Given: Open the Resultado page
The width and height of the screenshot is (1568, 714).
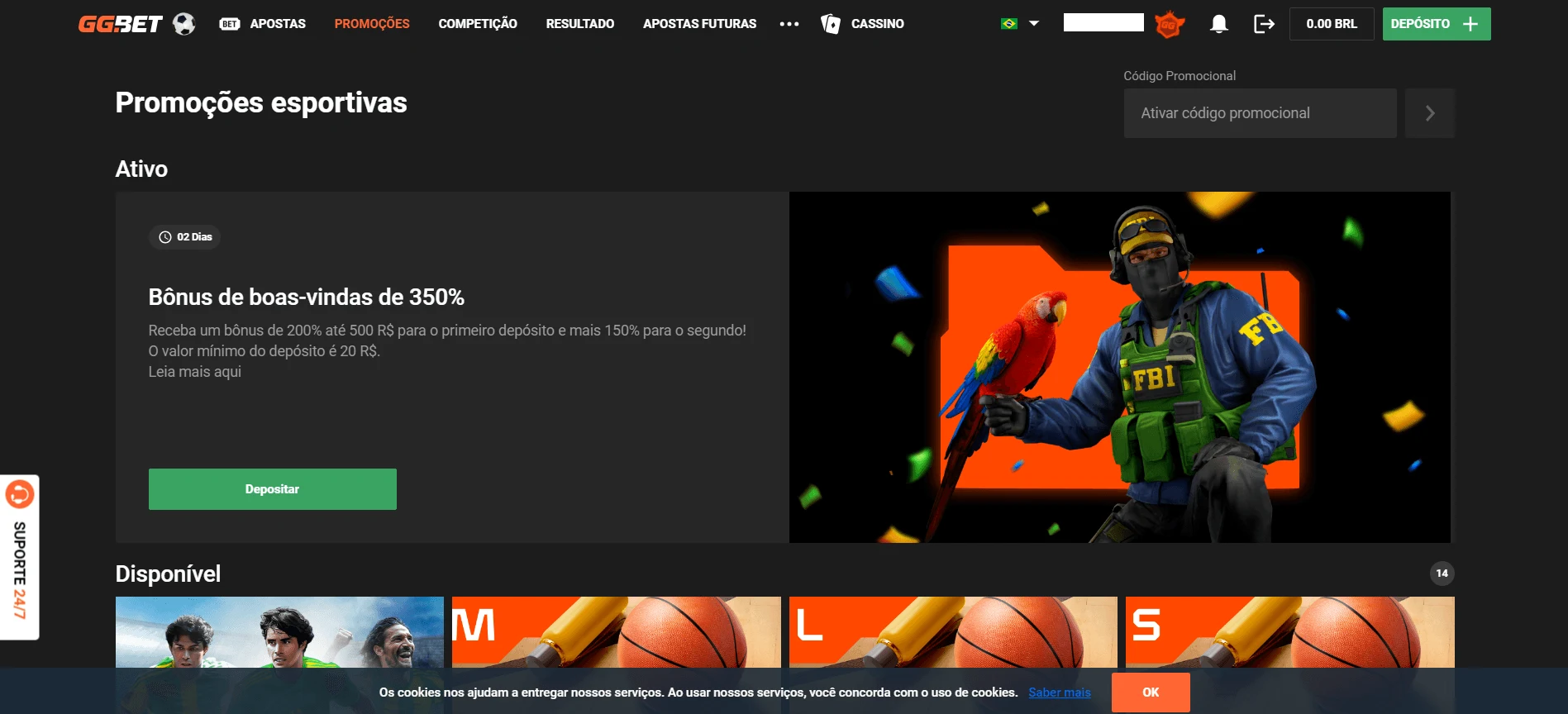Looking at the screenshot, I should (x=580, y=24).
